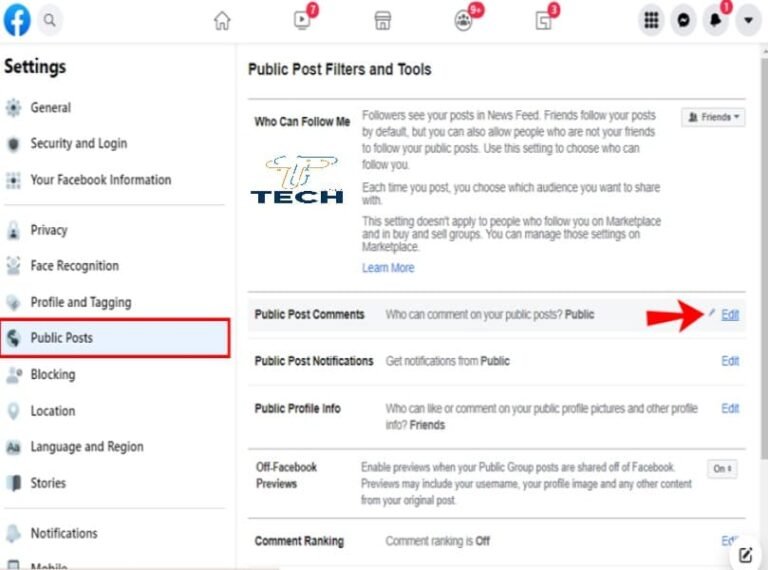Image resolution: width=768 pixels, height=570 pixels.
Task: Click the Facebook logo icon
Action: pyautogui.click(x=17, y=20)
